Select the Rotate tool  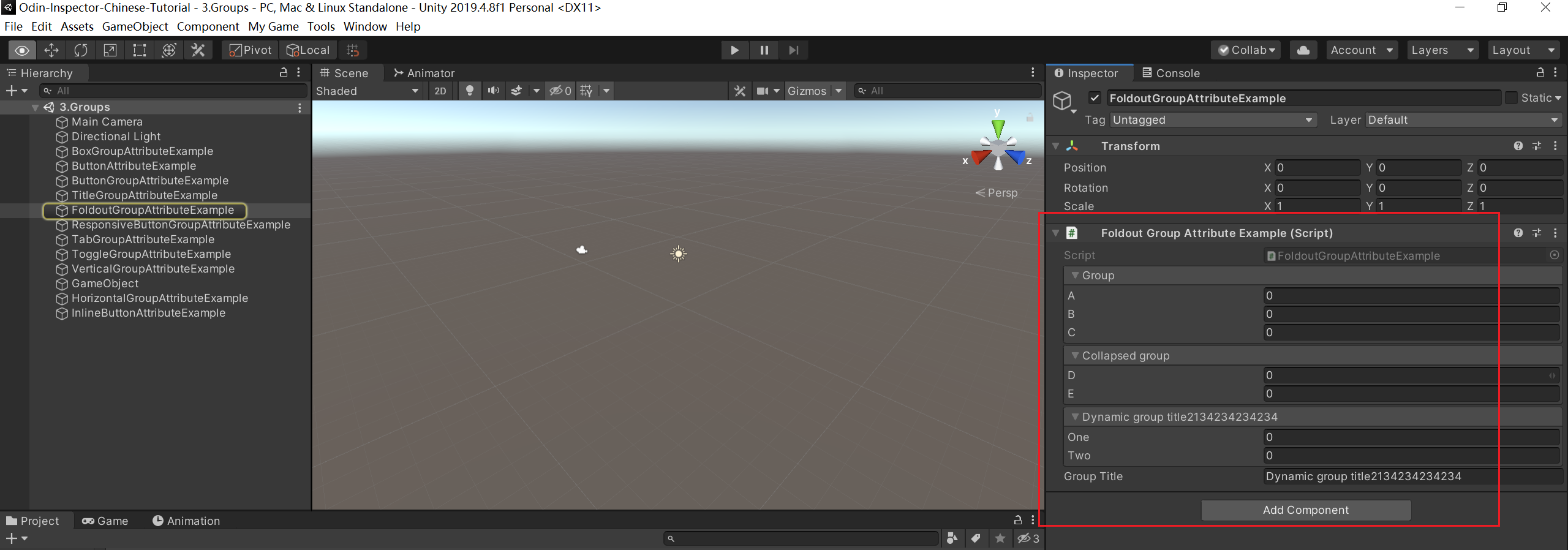pyautogui.click(x=81, y=50)
